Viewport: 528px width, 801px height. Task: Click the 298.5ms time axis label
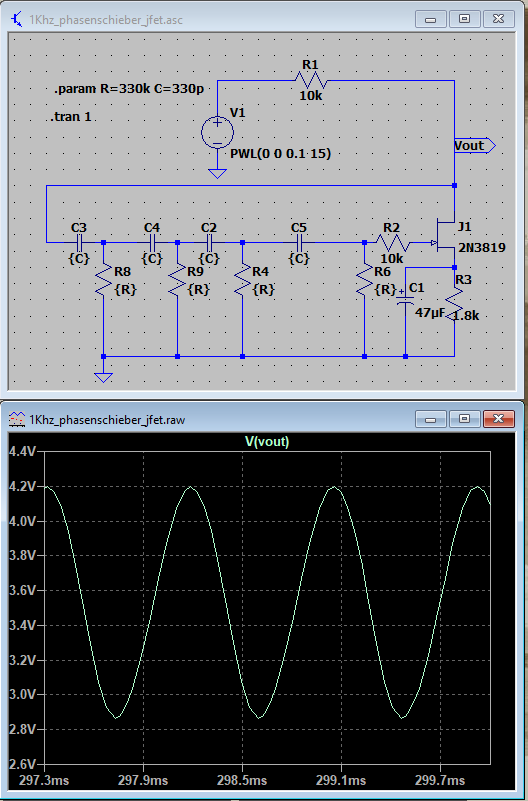pos(242,780)
